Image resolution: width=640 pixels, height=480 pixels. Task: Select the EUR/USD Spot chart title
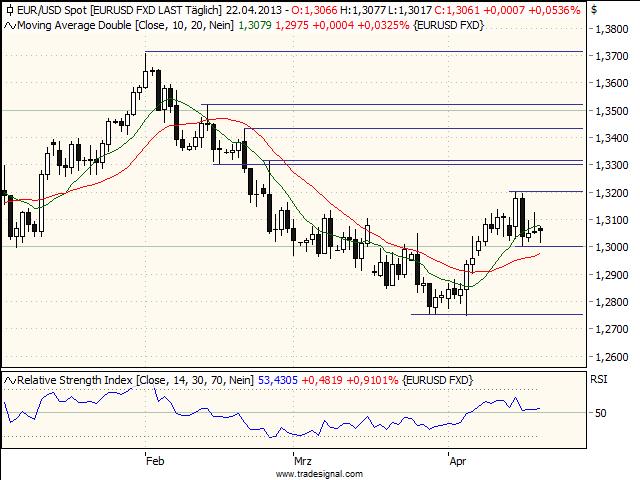point(119,10)
